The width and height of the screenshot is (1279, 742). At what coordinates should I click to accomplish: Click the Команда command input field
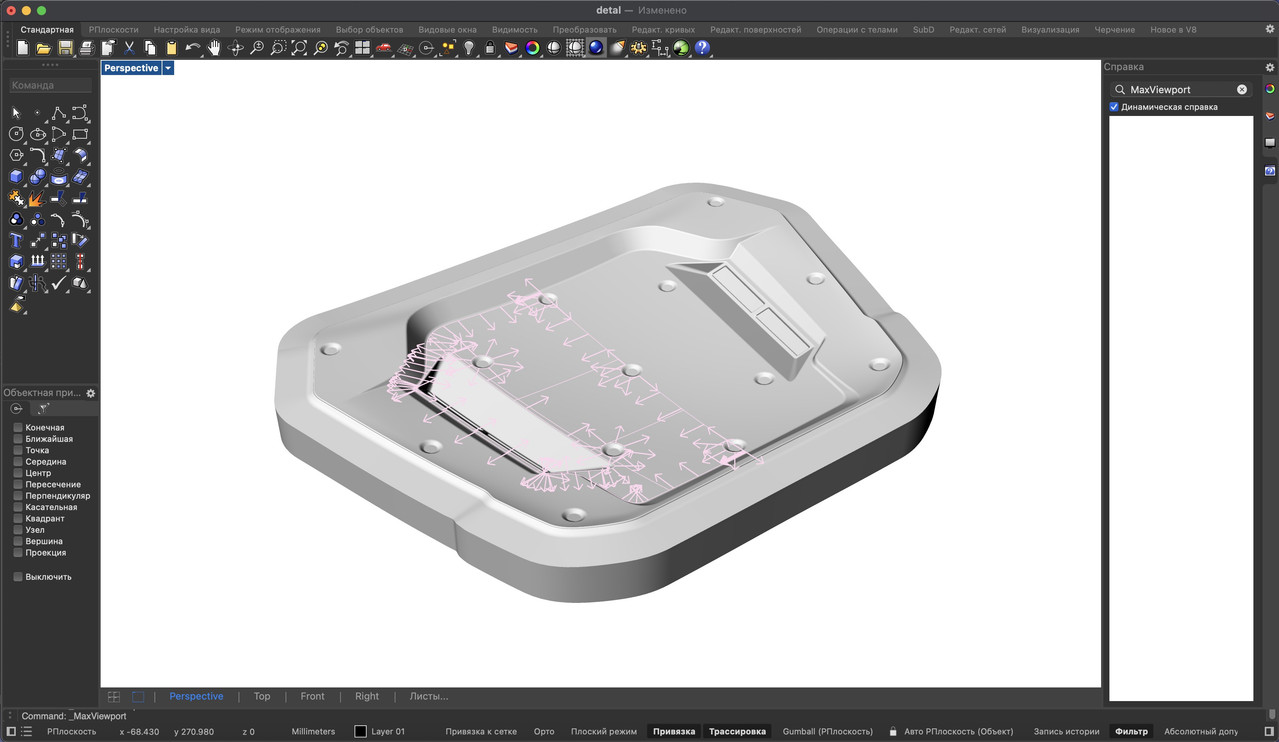[50, 85]
